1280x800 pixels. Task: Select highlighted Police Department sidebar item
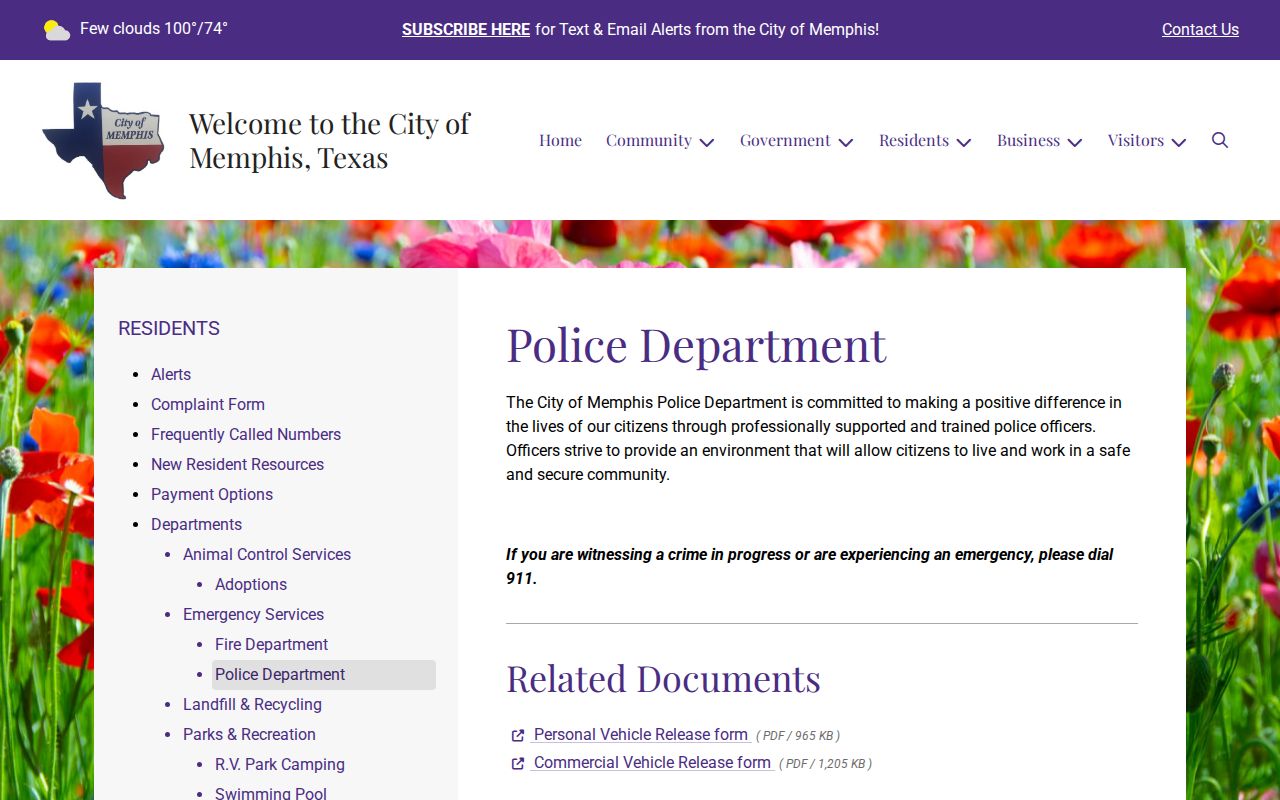324,675
